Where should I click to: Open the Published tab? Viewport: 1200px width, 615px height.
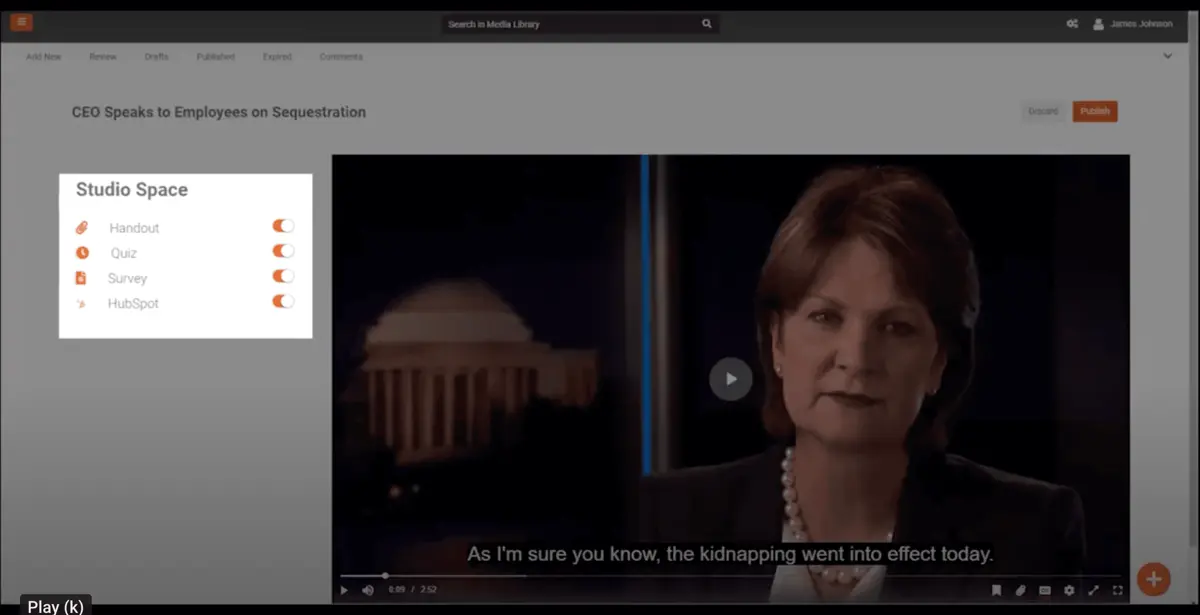[x=215, y=57]
